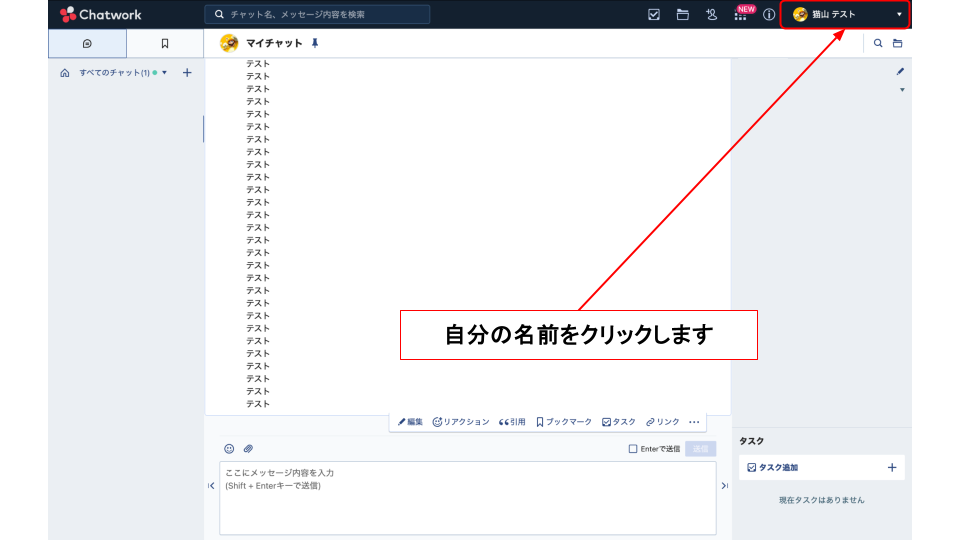Image resolution: width=960 pixels, height=540 pixels.
Task: Switch to the bookmark tab in sidebar
Action: 165,44
